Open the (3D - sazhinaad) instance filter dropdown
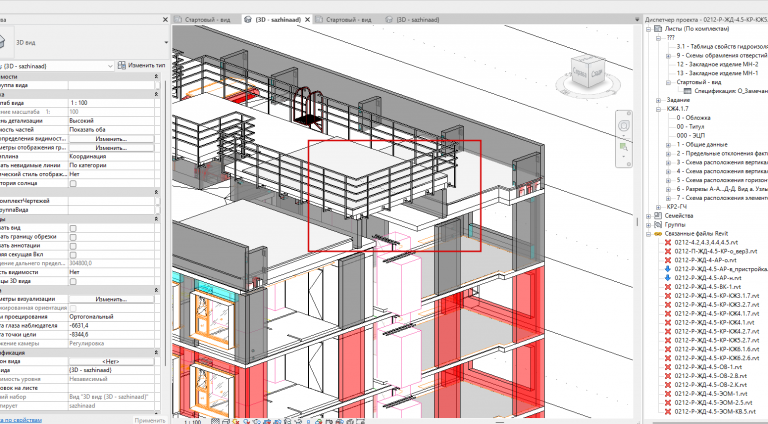 click(x=110, y=66)
